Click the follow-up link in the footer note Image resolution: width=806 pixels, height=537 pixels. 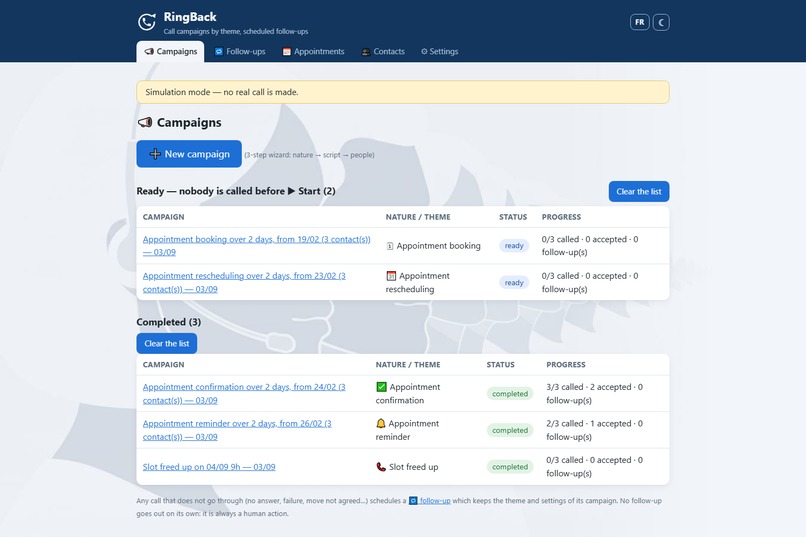point(435,501)
